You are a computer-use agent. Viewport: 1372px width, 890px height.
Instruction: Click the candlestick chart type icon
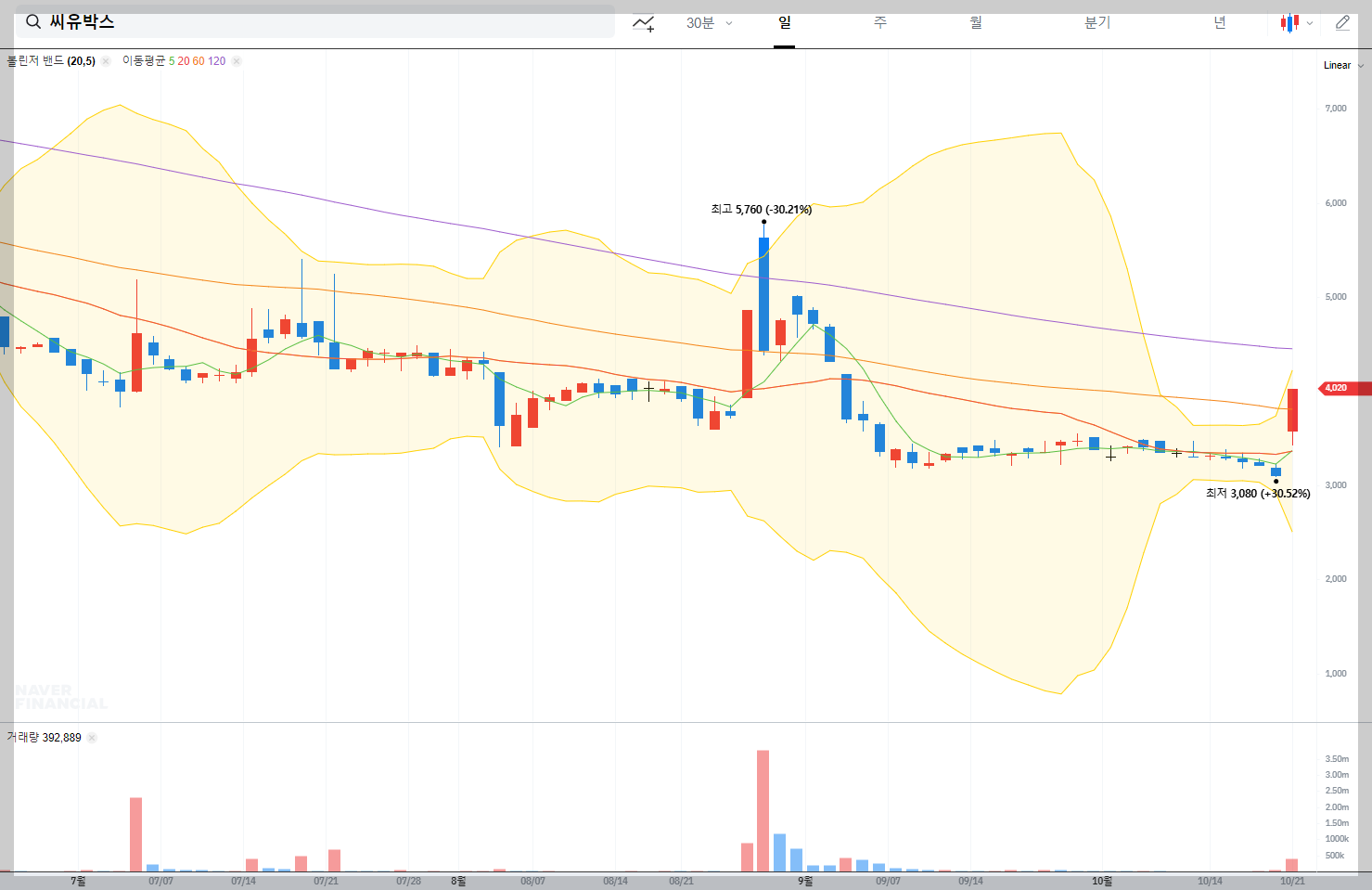(x=1289, y=23)
